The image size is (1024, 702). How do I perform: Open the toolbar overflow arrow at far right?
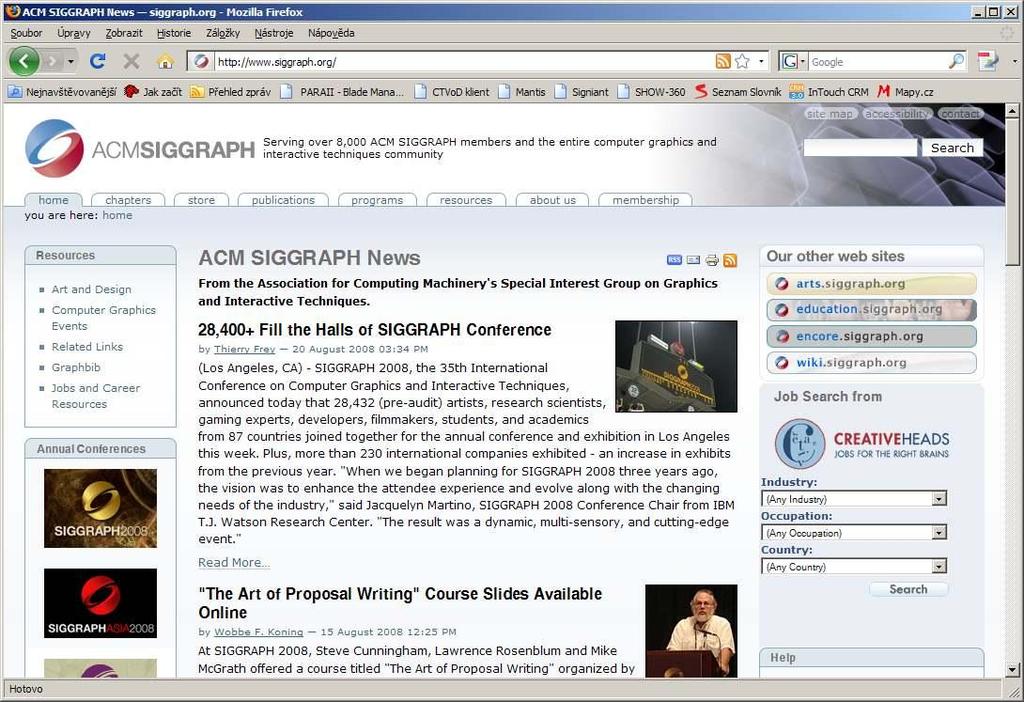click(x=1014, y=61)
